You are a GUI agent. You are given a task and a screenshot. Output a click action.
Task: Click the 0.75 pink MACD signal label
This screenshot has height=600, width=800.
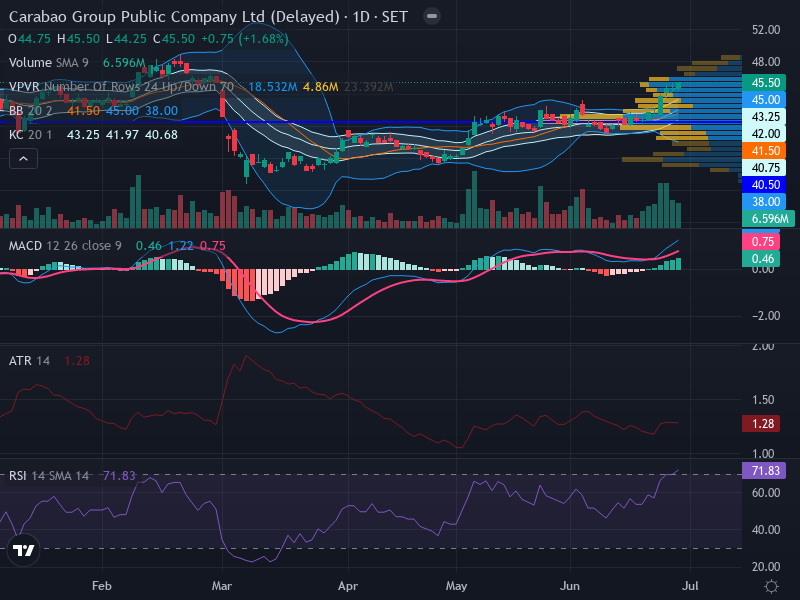[x=763, y=241]
